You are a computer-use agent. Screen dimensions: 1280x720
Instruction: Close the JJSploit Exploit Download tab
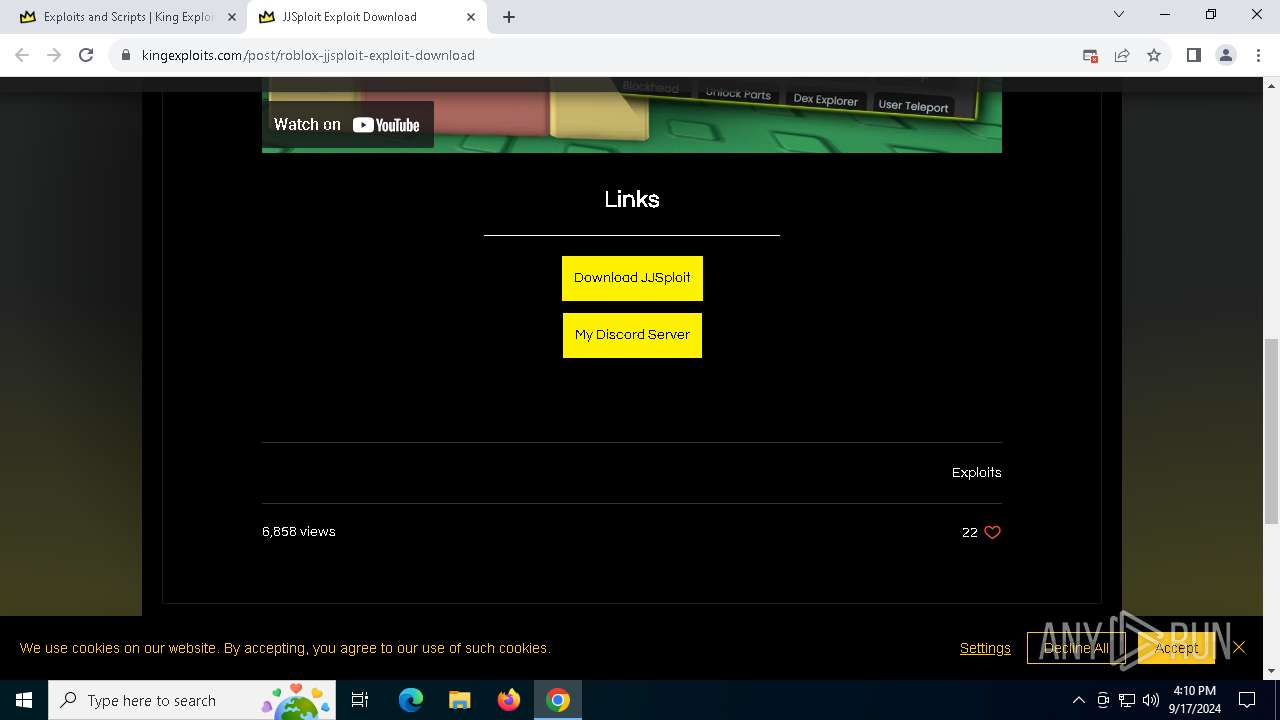[471, 17]
